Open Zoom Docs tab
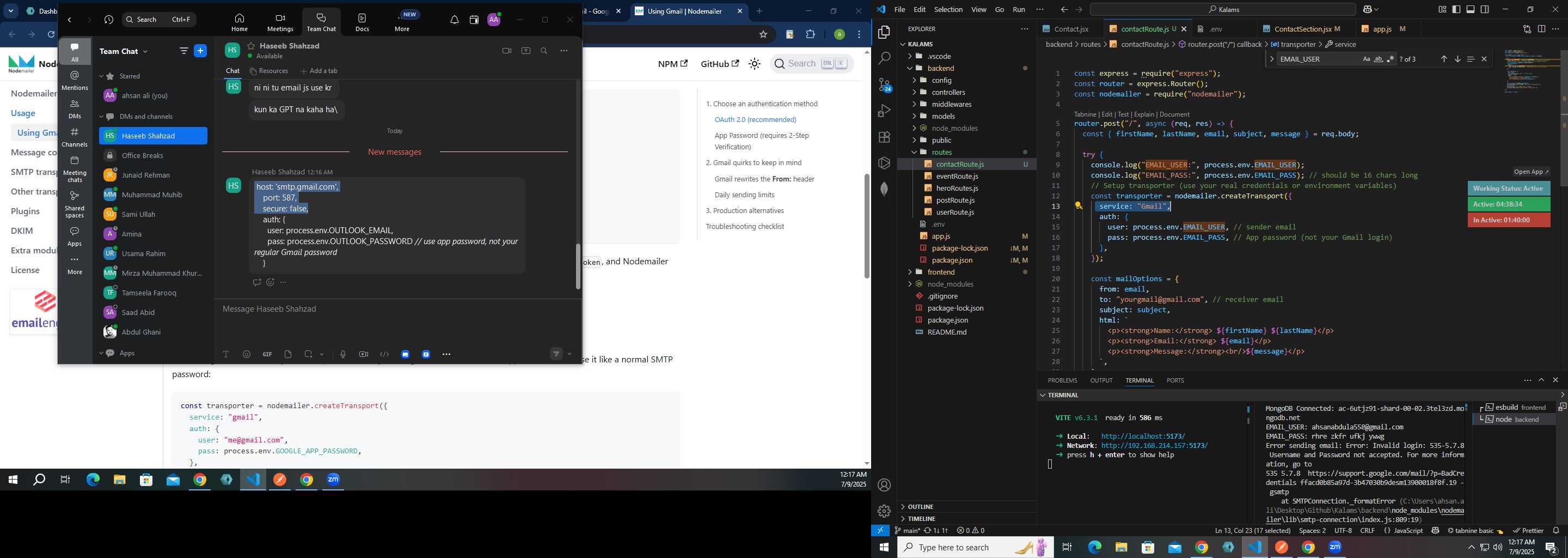The image size is (1568, 558). click(362, 22)
